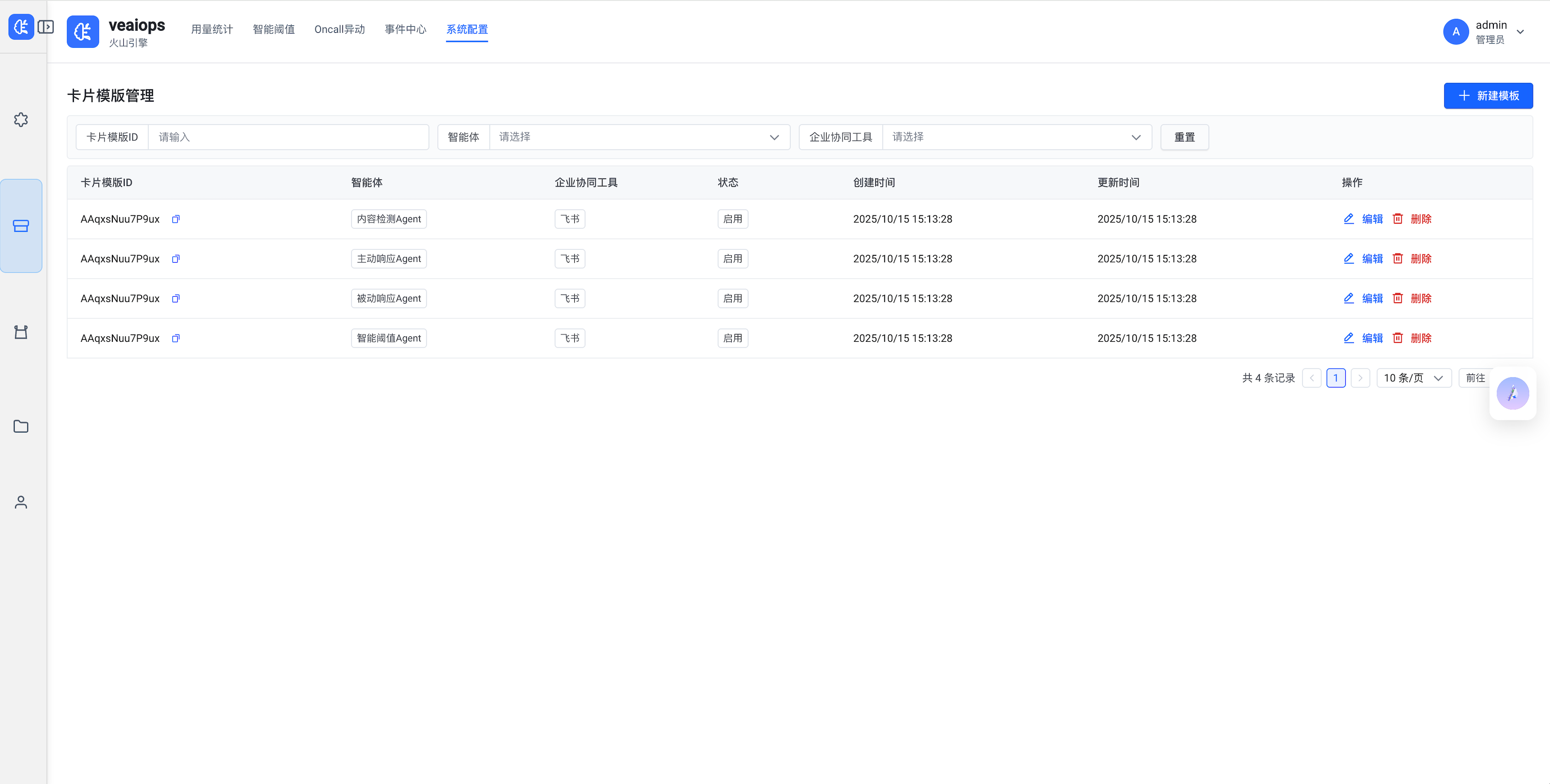Click the sidebar collapse toggle icon
The image size is (1550, 784).
coord(46,27)
